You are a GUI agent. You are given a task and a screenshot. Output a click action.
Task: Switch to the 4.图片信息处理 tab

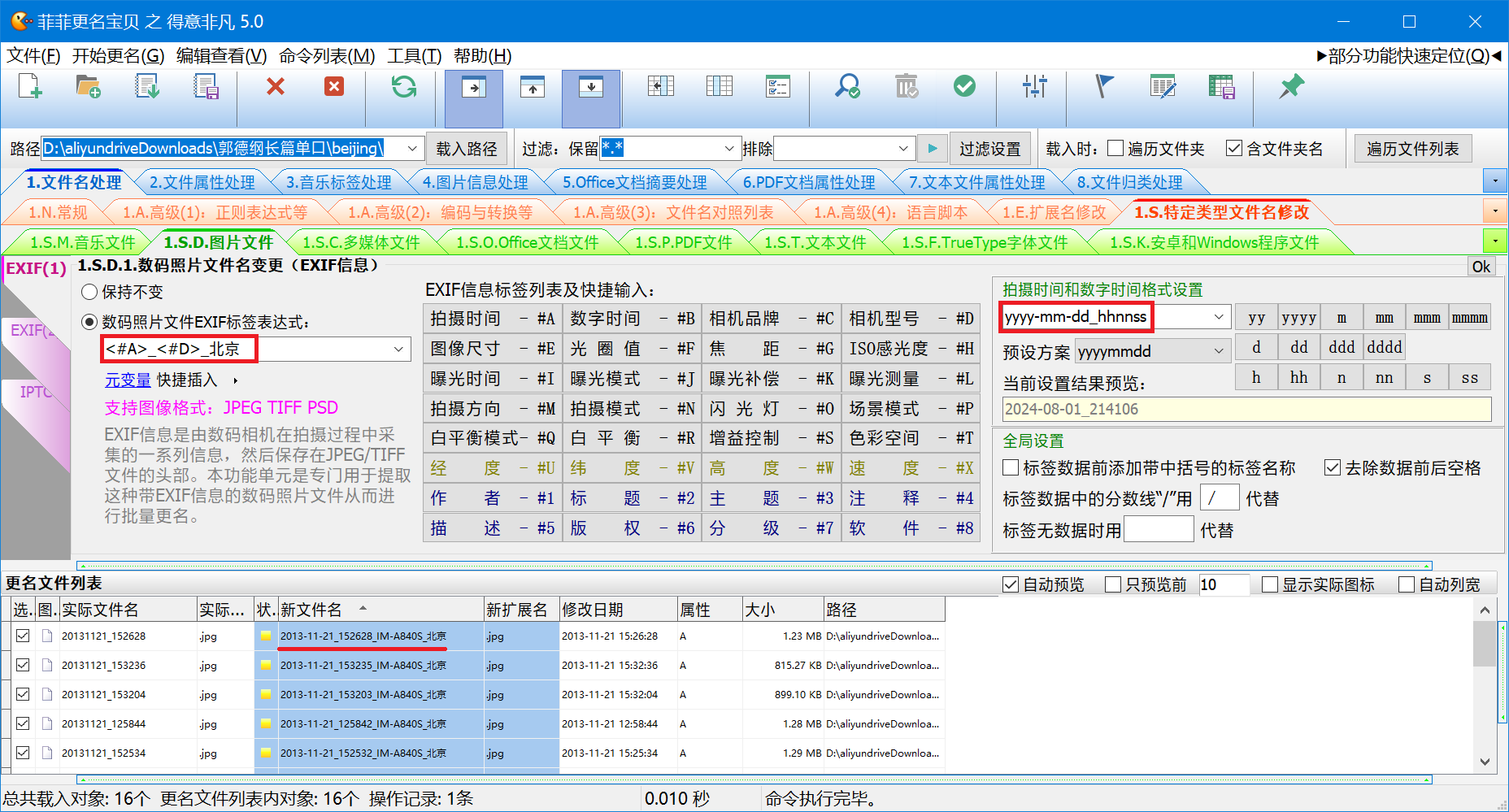(x=475, y=183)
